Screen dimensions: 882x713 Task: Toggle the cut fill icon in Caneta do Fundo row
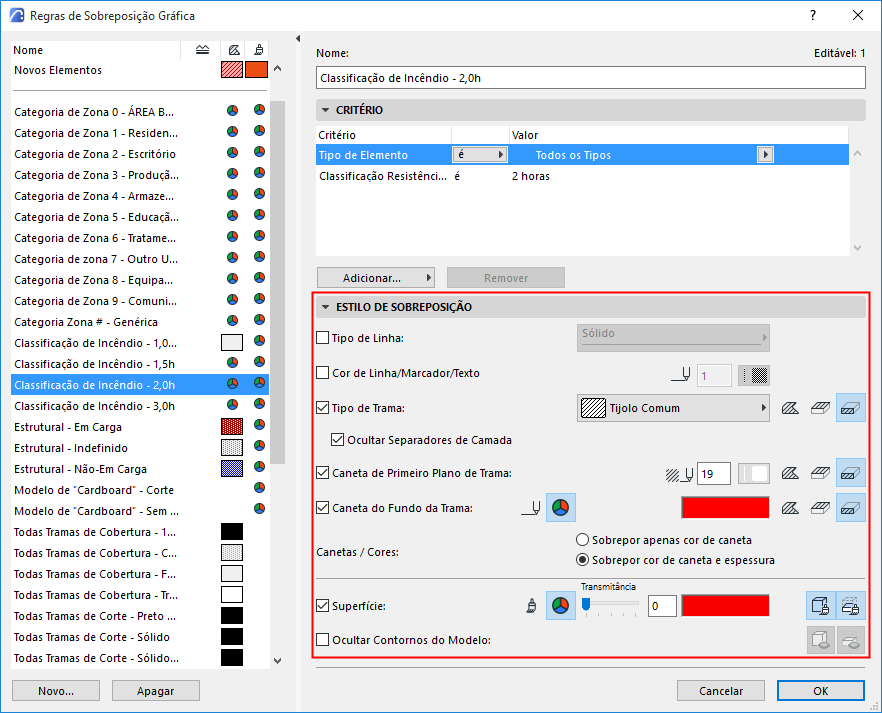pos(850,508)
